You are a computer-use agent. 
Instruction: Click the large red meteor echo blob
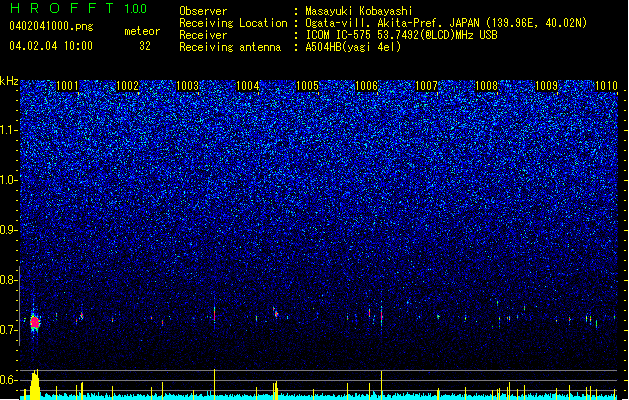coord(34,322)
